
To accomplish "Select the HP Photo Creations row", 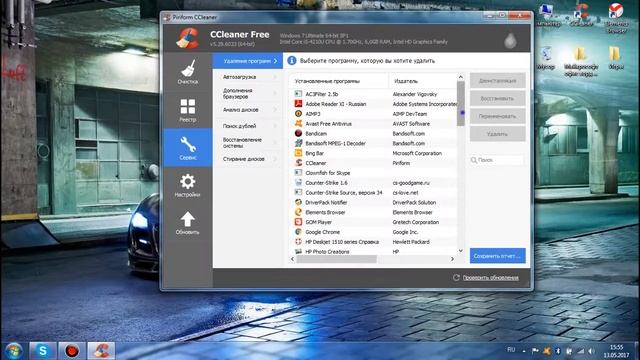I will (x=373, y=251).
